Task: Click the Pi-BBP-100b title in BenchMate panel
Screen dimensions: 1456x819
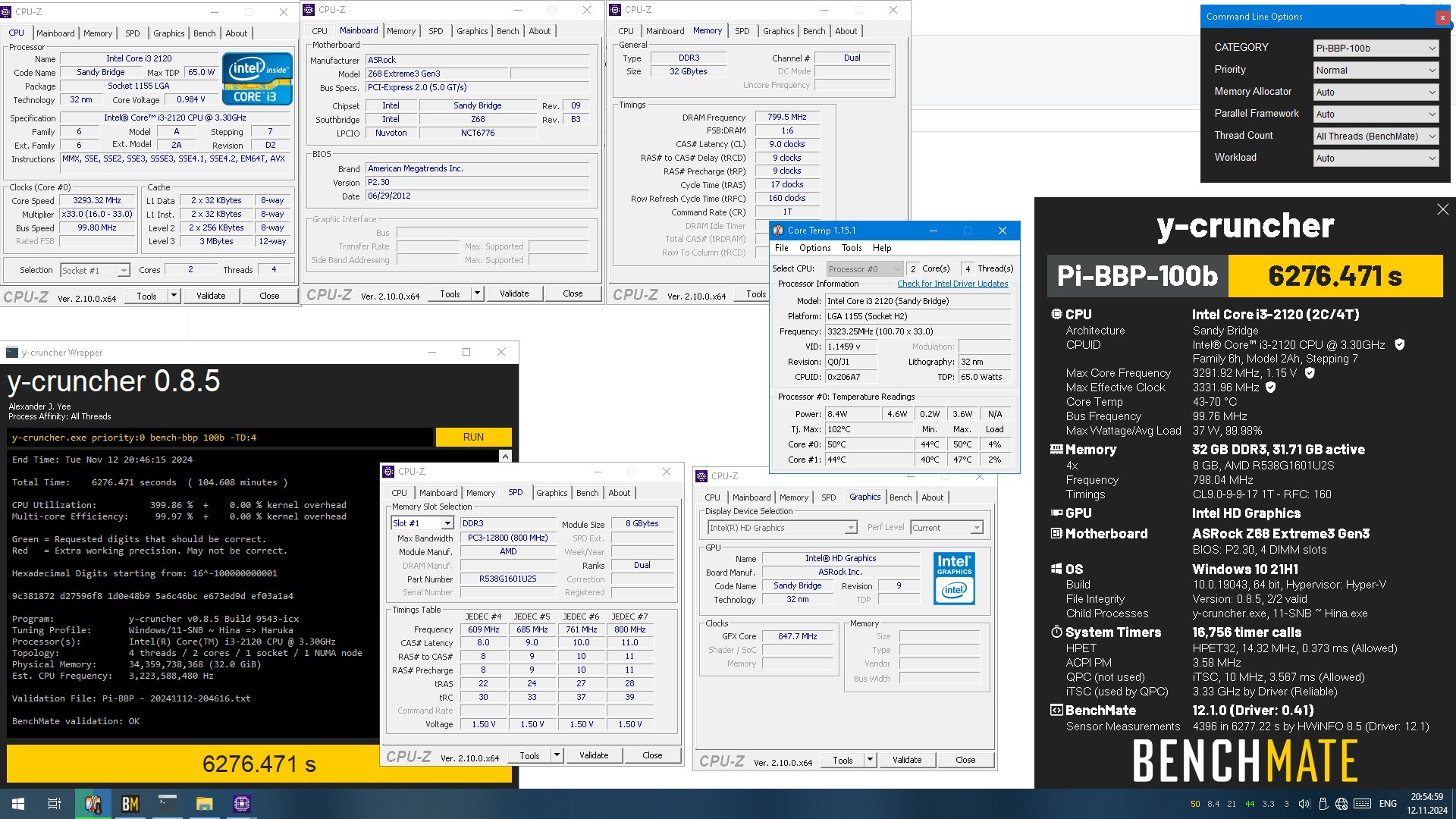Action: tap(1137, 276)
